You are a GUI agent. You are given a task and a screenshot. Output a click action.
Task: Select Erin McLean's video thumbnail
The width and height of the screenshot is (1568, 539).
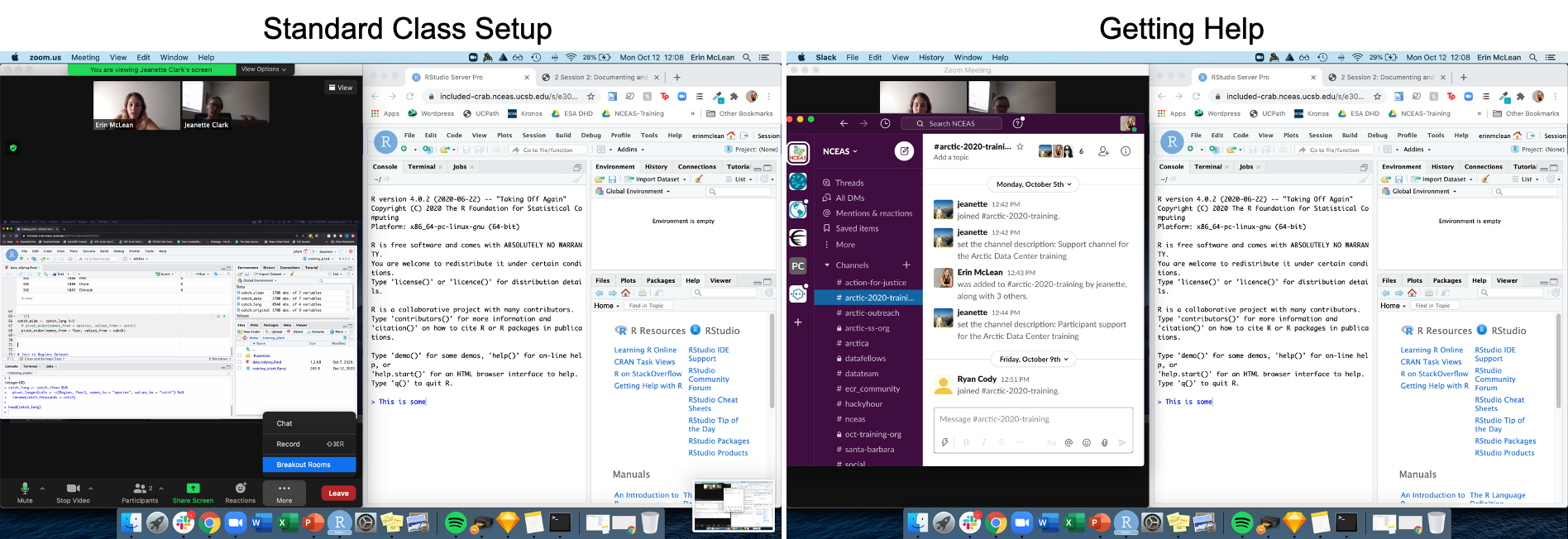[136, 105]
